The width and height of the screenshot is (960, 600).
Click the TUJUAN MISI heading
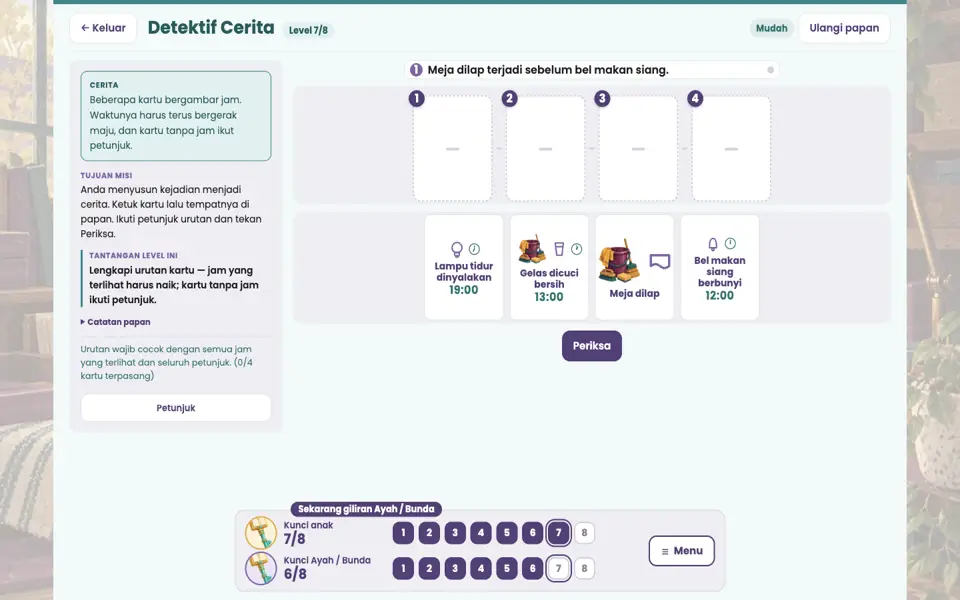107,175
